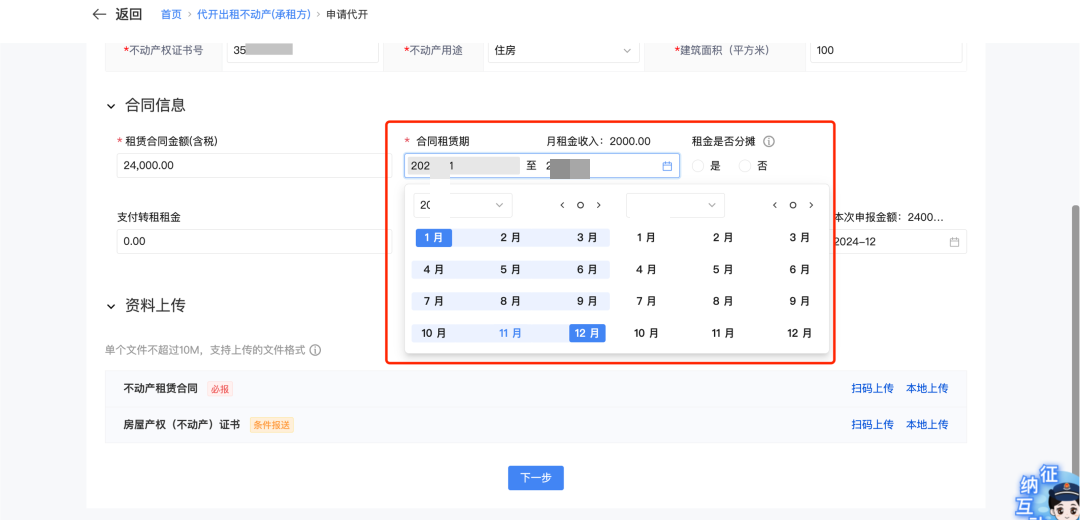Pick 10月 in the right calendar panel
The image size is (1080, 520).
(646, 333)
